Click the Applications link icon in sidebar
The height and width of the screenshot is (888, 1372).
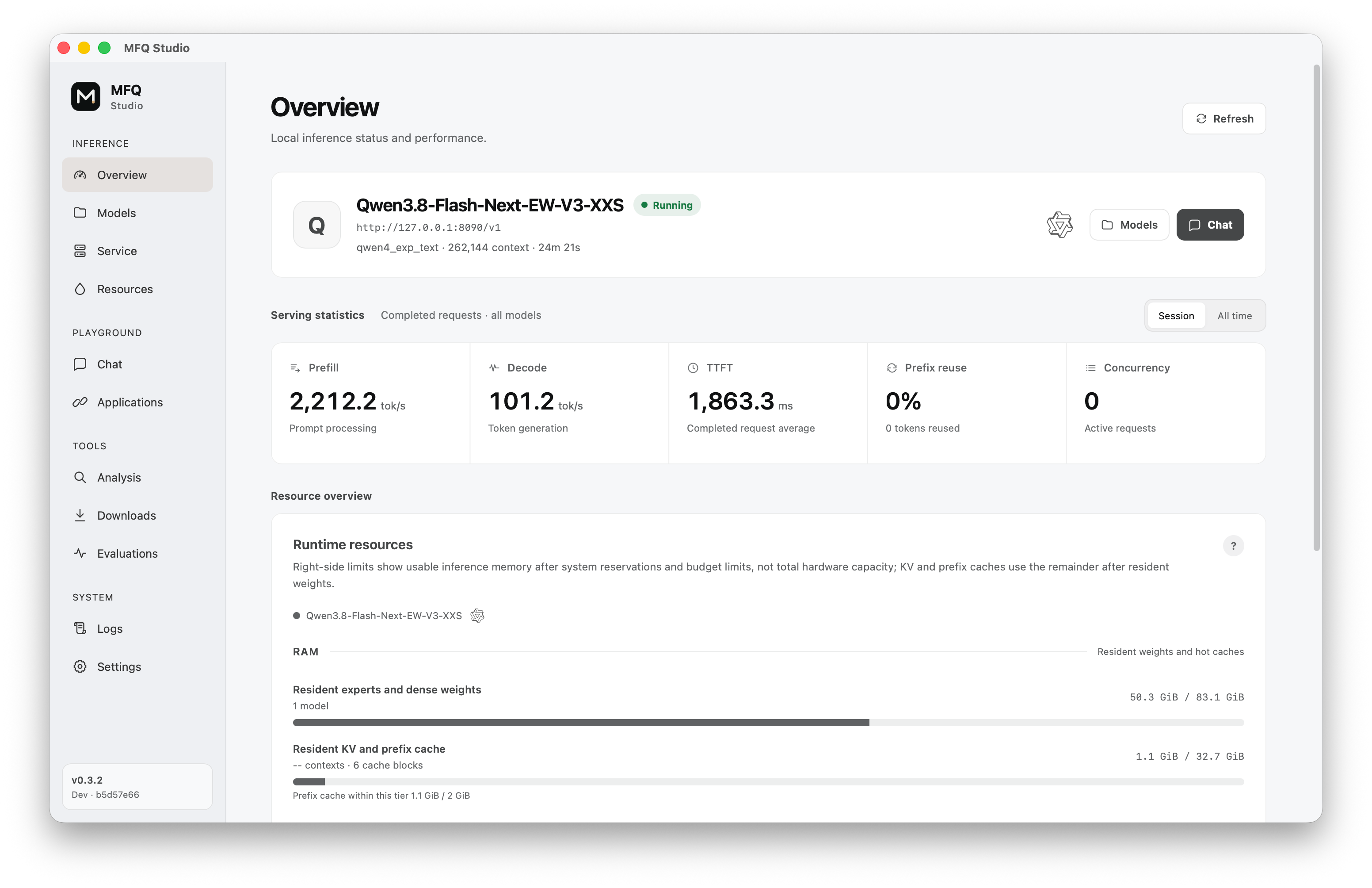tap(80, 402)
